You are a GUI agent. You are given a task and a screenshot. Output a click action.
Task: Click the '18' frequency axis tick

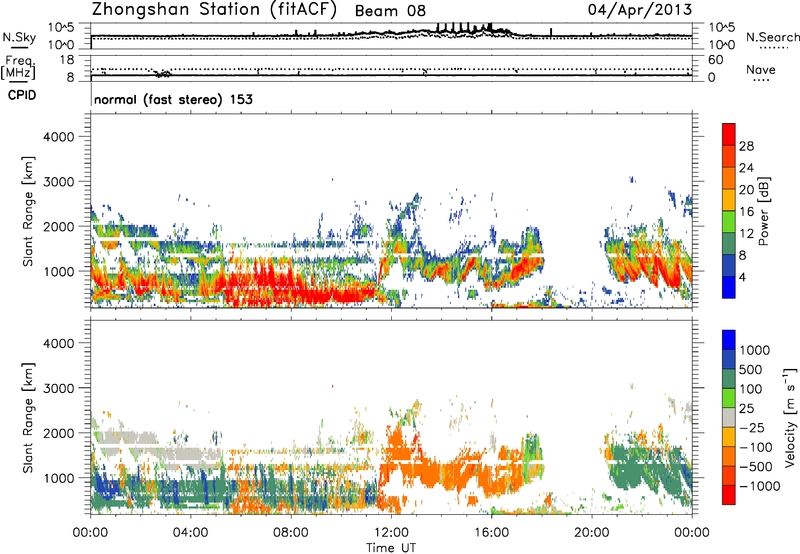[66, 60]
